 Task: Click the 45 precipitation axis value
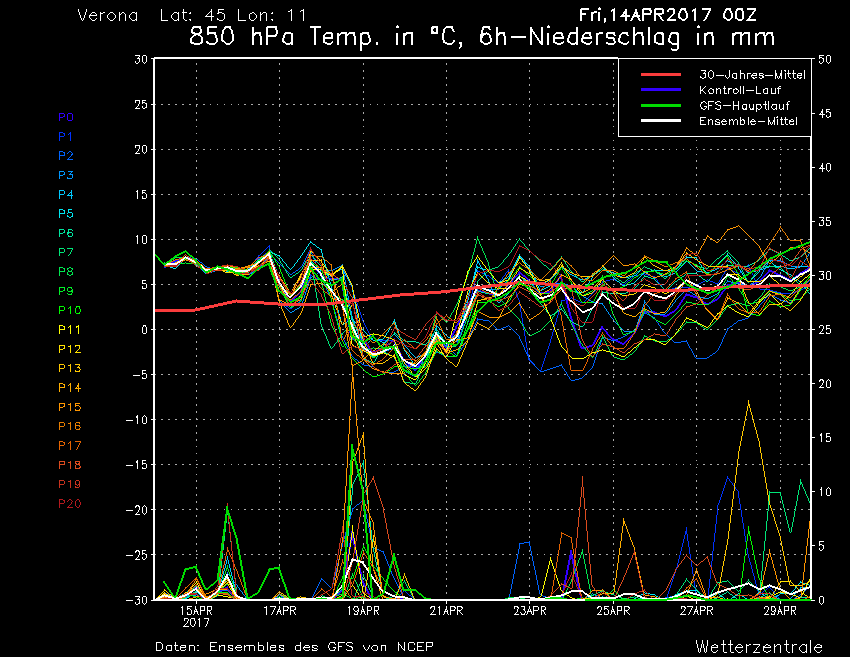pos(825,113)
